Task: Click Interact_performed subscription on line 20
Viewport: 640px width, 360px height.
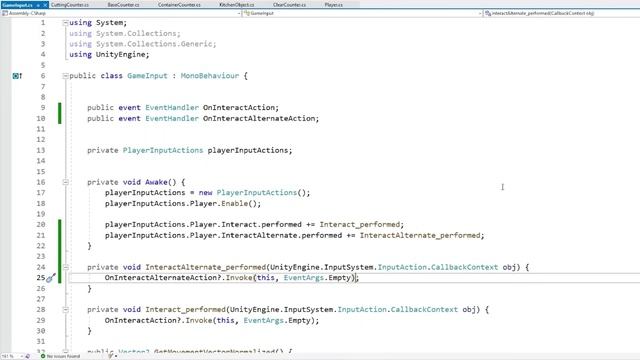Action: pos(360,224)
